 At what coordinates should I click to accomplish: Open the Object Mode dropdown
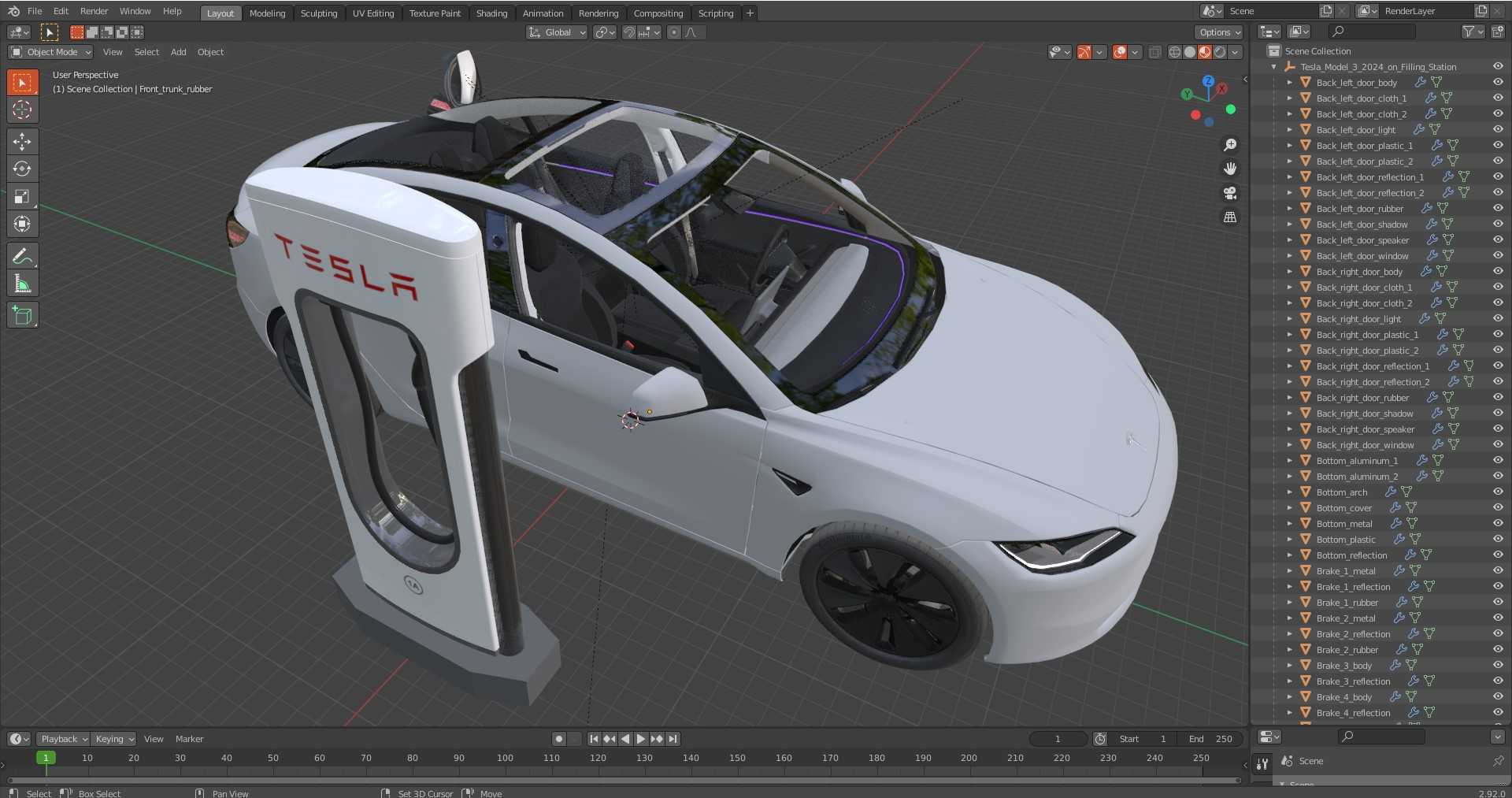[50, 52]
